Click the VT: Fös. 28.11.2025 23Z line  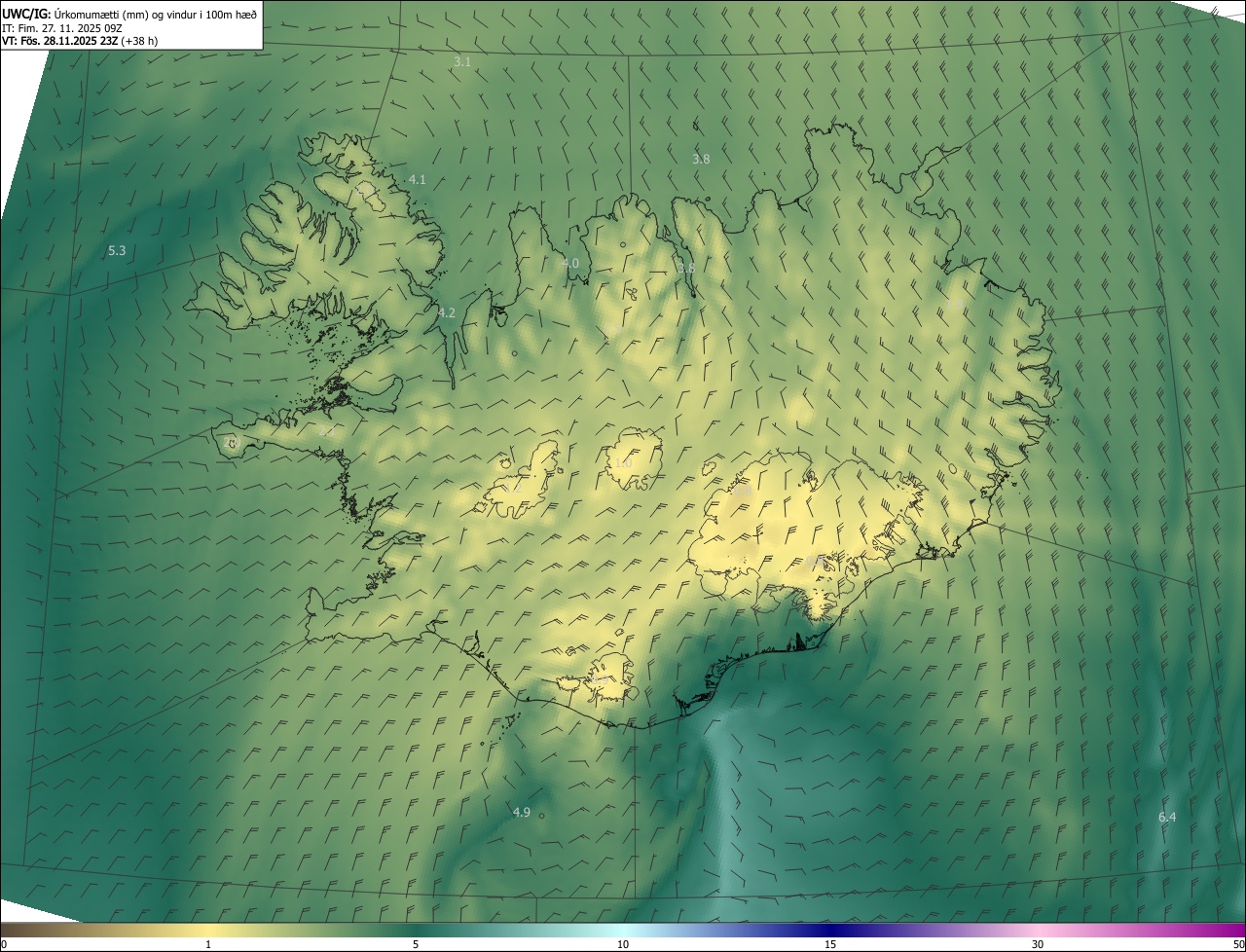point(80,41)
